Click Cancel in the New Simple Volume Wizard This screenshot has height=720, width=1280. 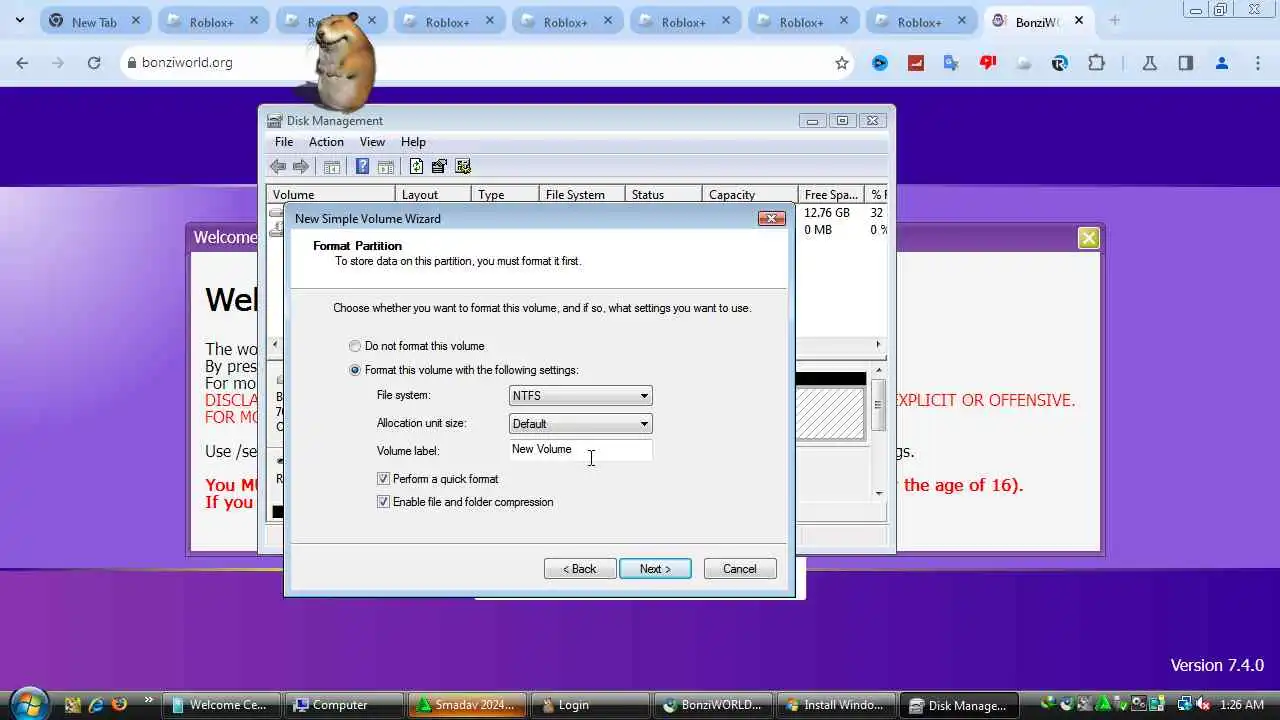tap(740, 569)
